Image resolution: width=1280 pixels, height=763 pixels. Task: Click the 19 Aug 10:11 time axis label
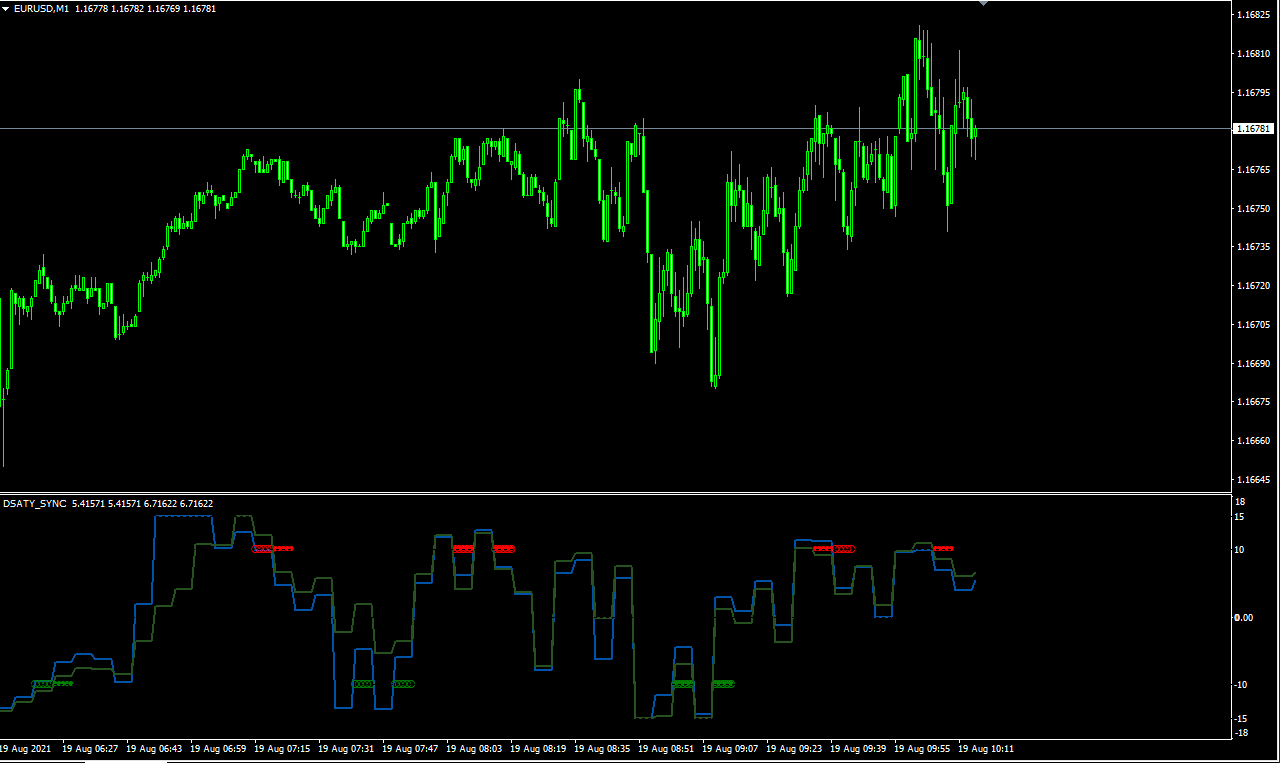click(987, 748)
